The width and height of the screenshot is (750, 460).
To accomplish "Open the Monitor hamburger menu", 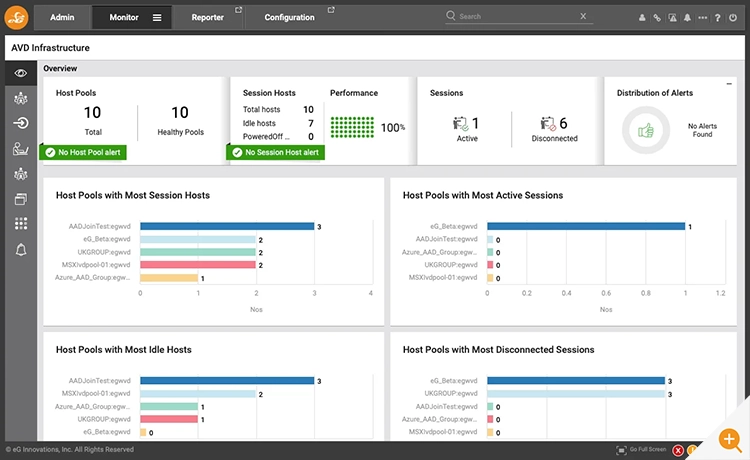I will point(157,18).
